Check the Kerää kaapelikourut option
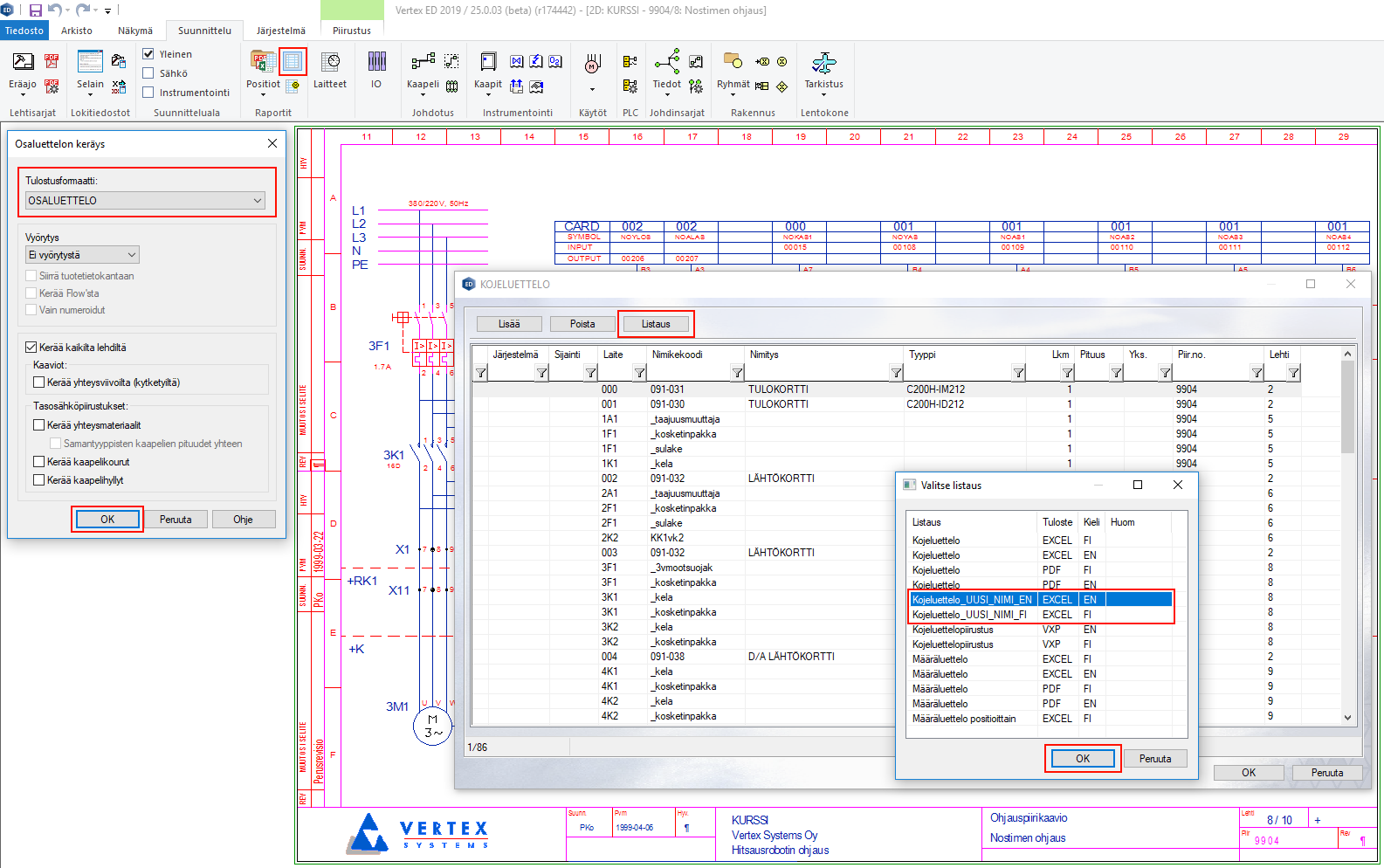 (x=39, y=462)
